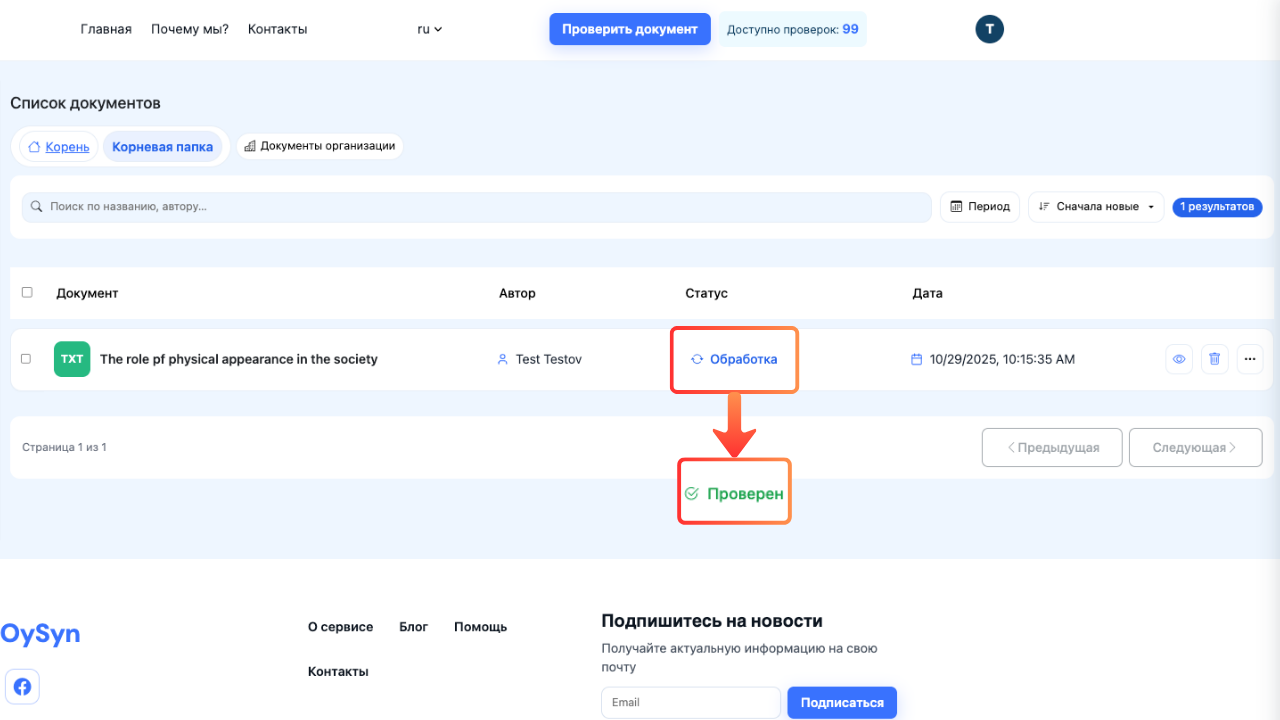The image size is (1280, 720).
Task: Toggle the Корень root folder filter chip
Action: (57, 146)
